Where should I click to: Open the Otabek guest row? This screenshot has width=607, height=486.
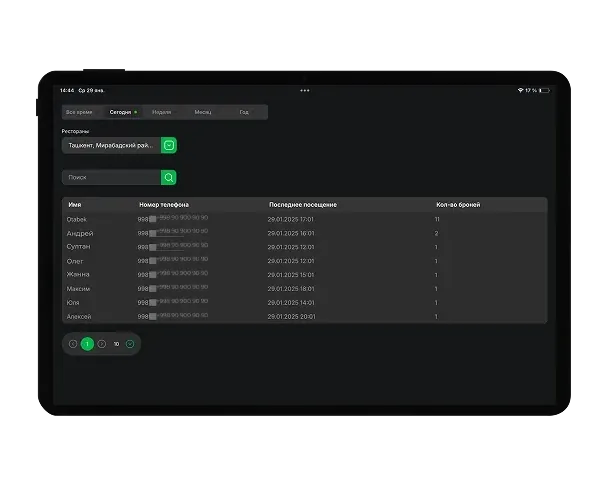(x=305, y=219)
